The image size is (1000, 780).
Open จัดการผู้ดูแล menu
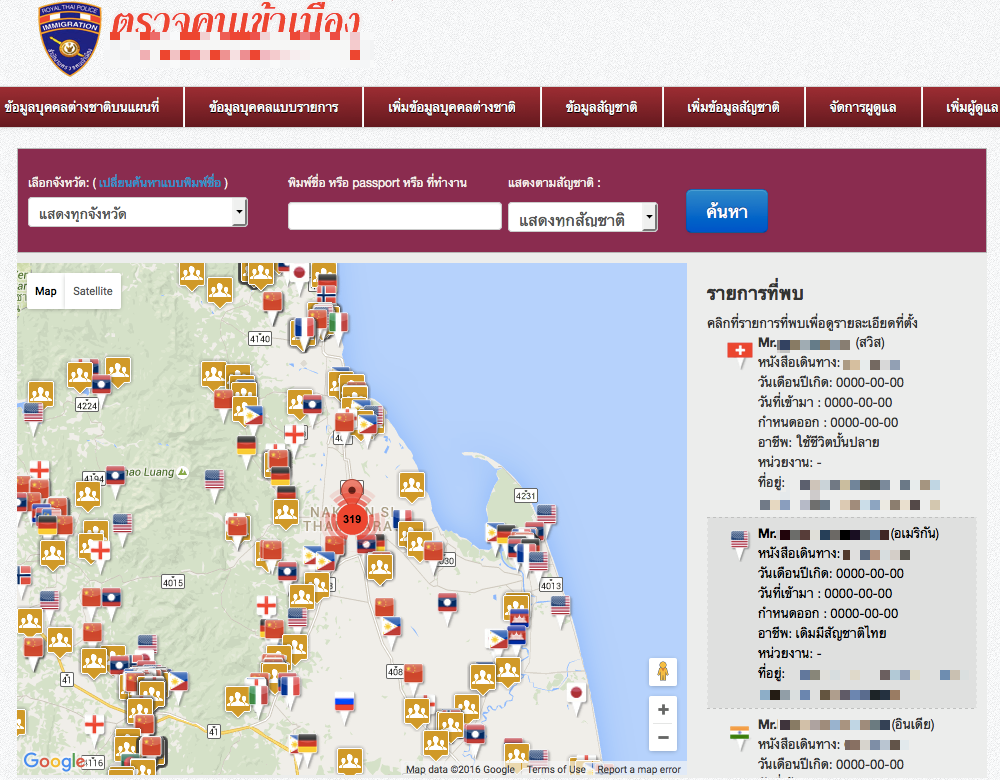click(864, 107)
